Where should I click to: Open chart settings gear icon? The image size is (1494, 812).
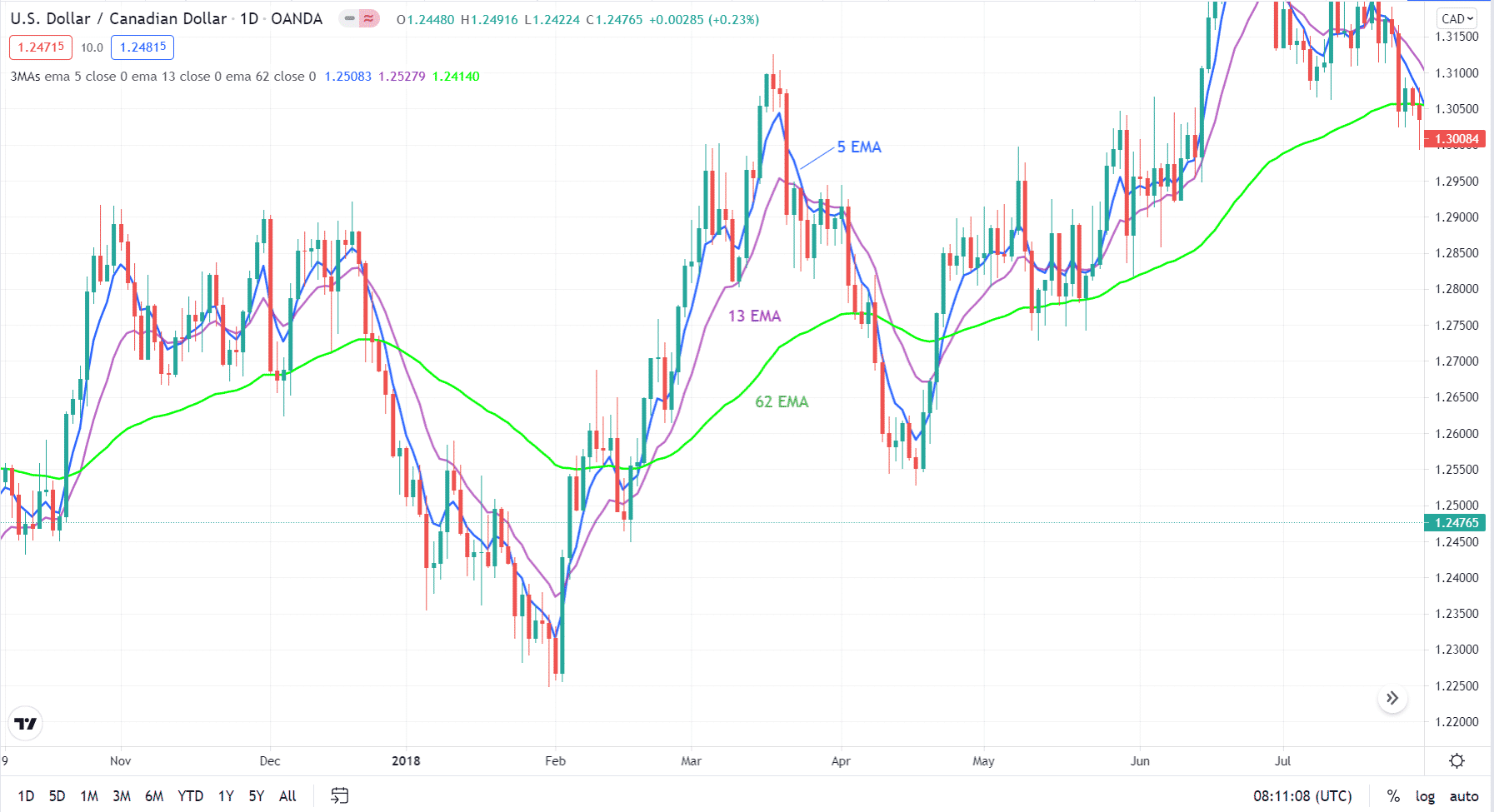click(x=1457, y=760)
